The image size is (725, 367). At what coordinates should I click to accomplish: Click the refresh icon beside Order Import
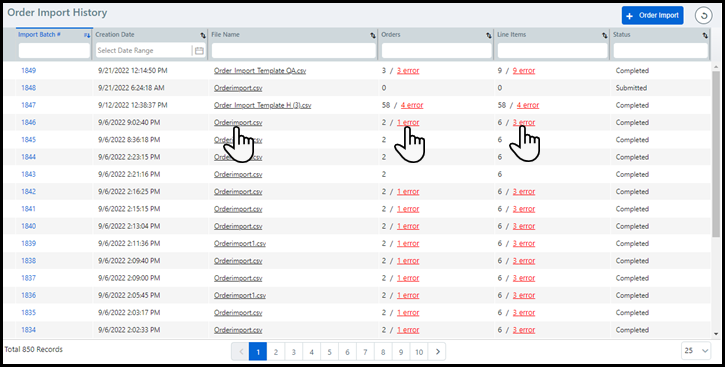pos(703,16)
